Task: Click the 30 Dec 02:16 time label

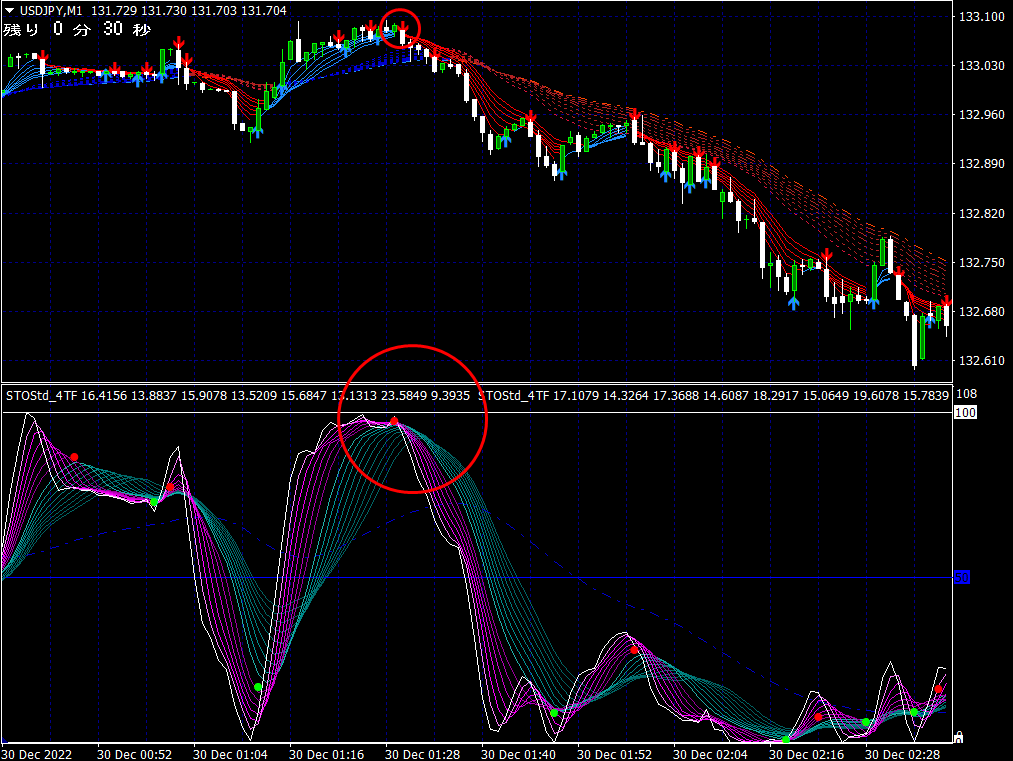Action: point(808,752)
